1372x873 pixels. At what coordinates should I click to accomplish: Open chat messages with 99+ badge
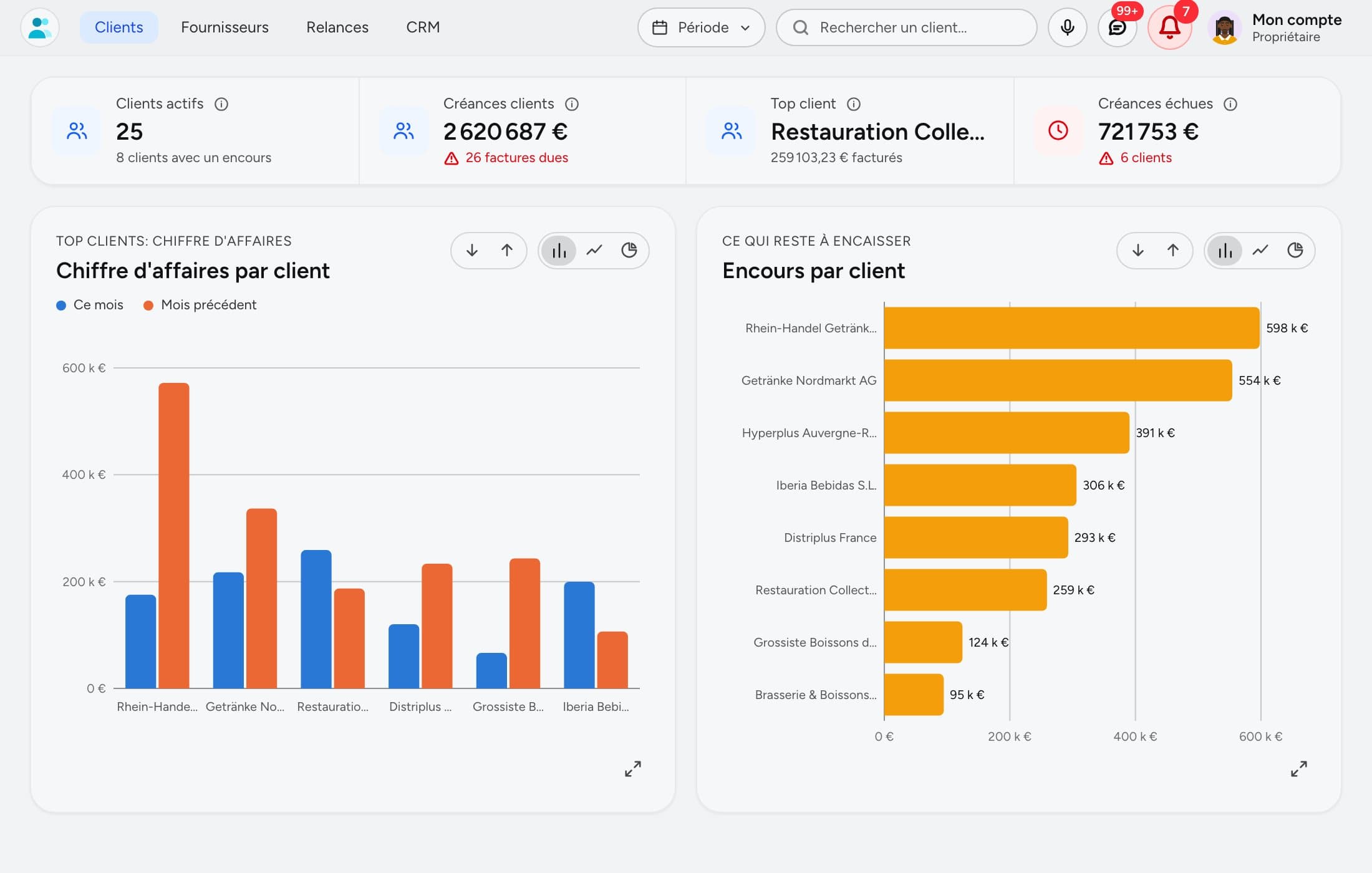[1117, 27]
